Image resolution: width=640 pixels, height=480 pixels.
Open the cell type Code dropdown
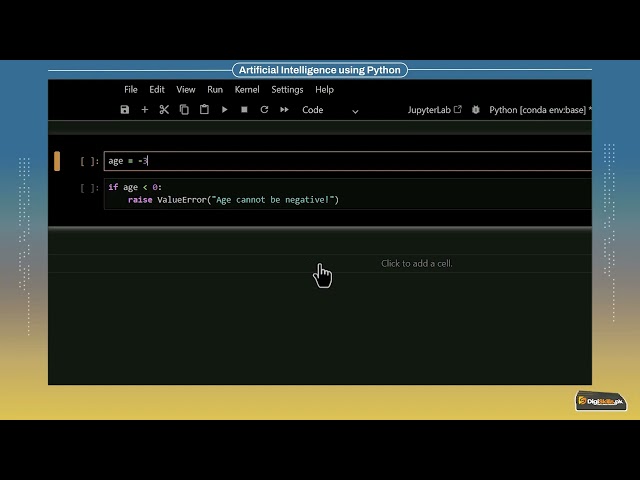point(330,110)
